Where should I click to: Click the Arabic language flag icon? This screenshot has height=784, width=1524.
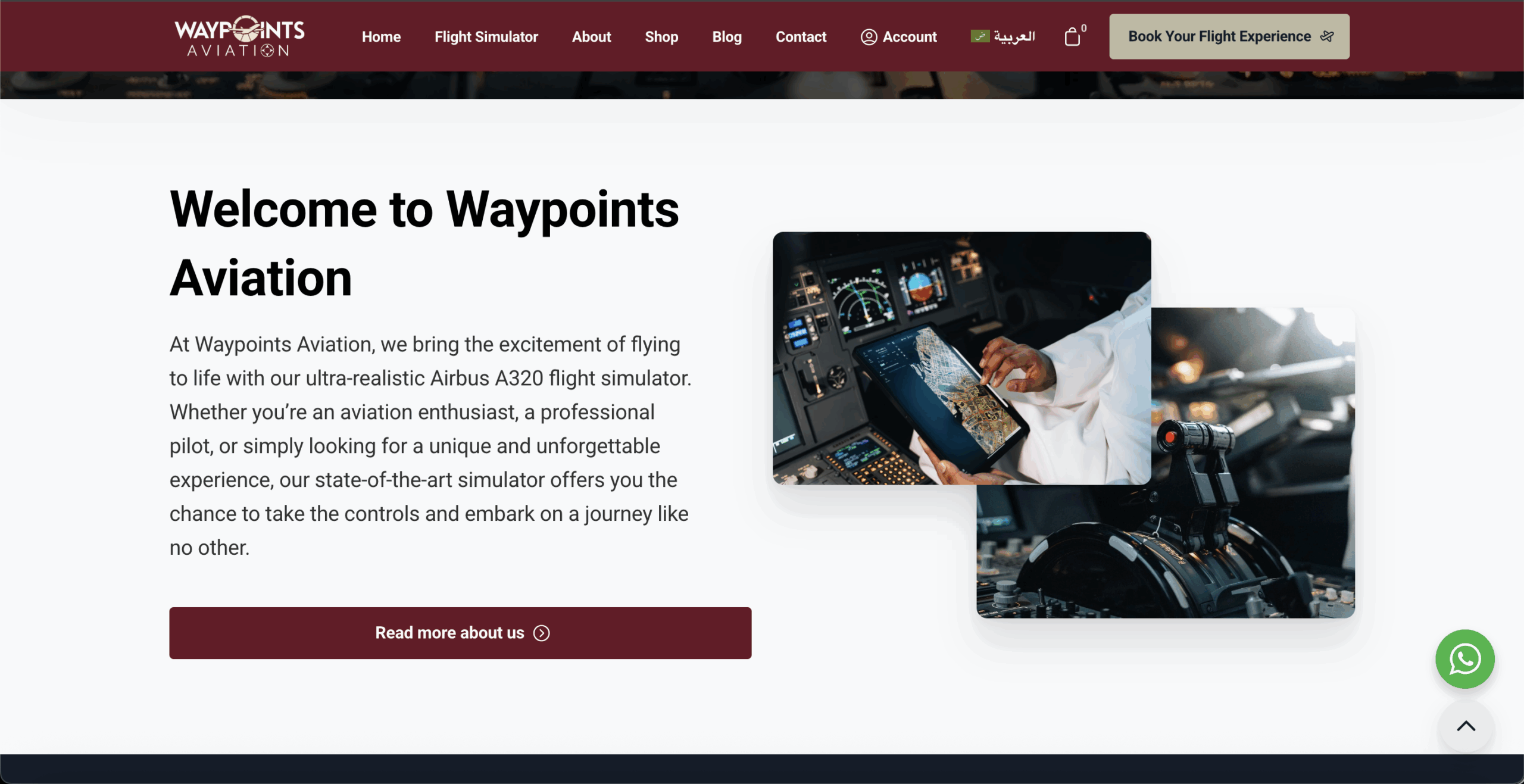(x=980, y=36)
